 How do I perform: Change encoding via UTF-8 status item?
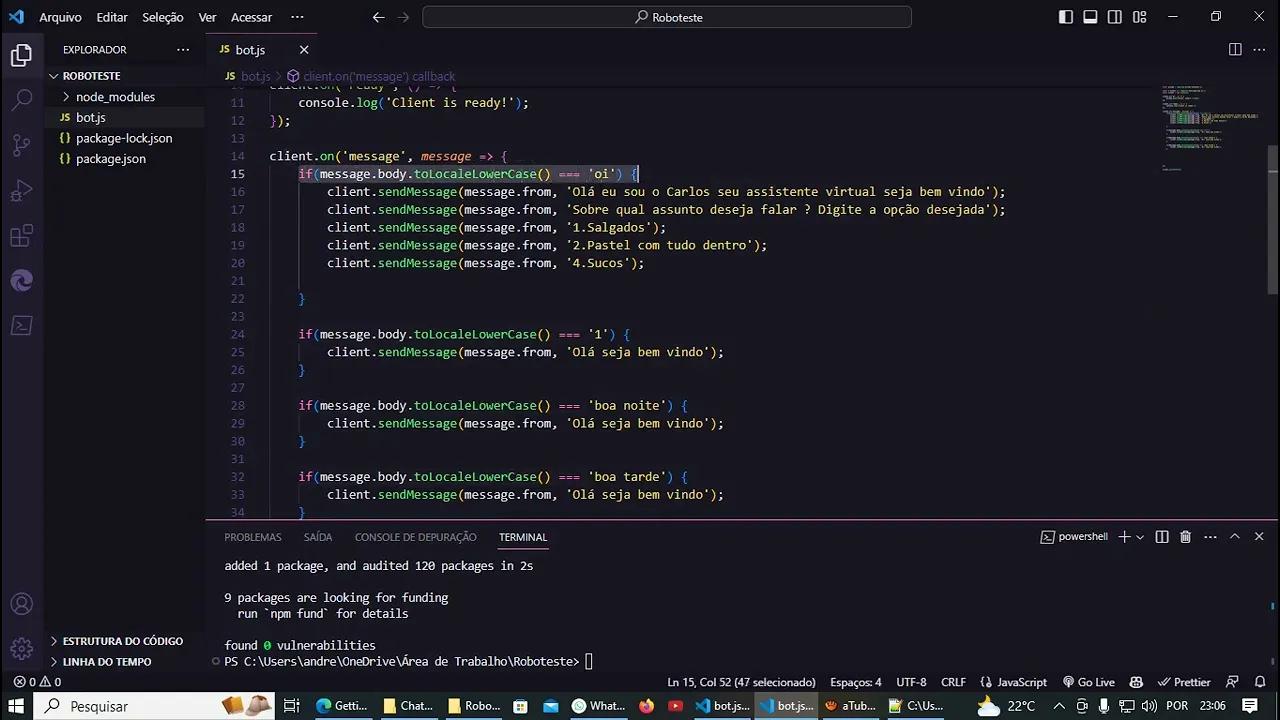[x=911, y=682]
